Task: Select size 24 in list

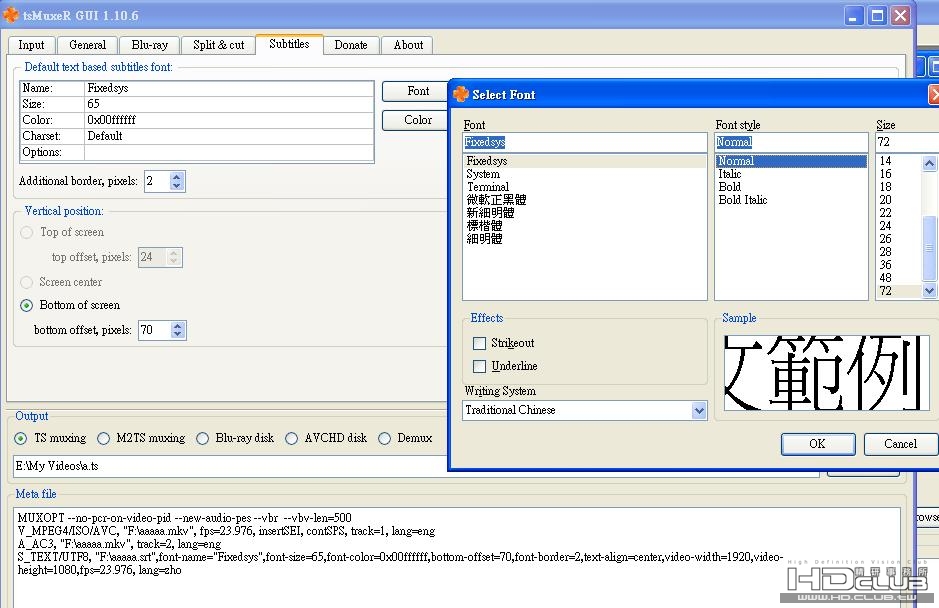Action: 899,226
